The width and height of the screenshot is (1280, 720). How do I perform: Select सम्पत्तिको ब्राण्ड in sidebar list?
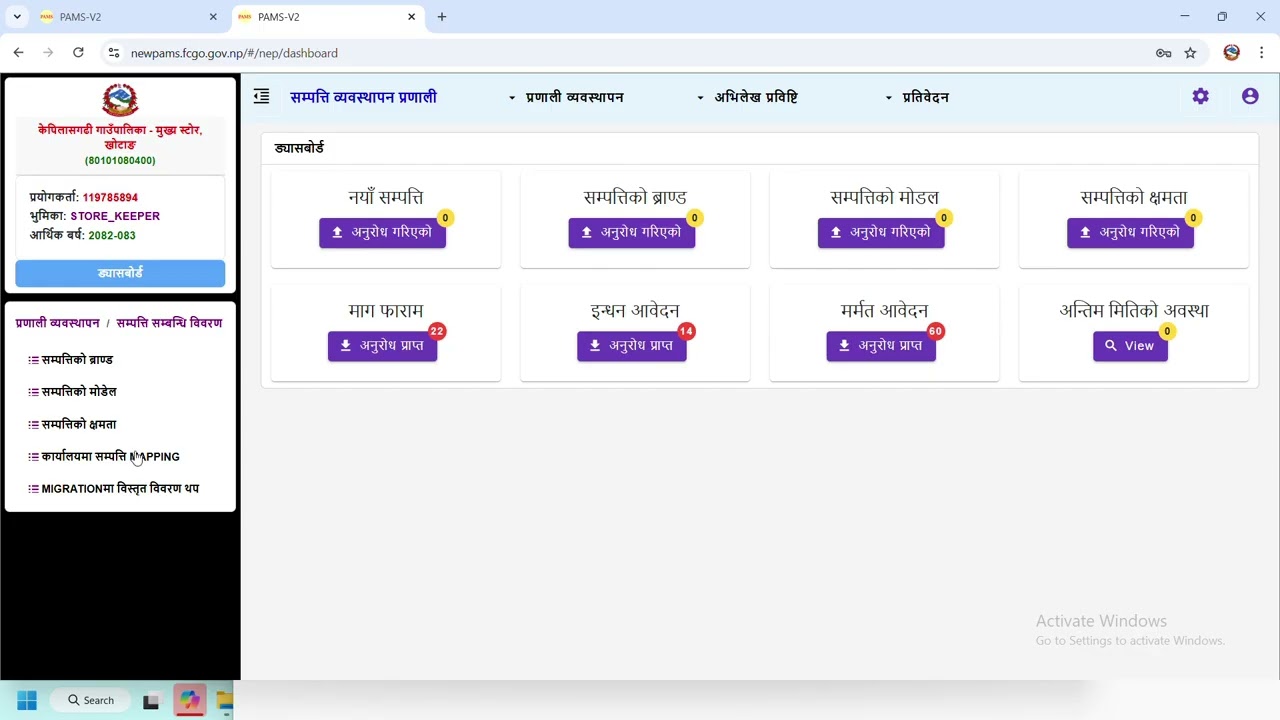click(71, 360)
